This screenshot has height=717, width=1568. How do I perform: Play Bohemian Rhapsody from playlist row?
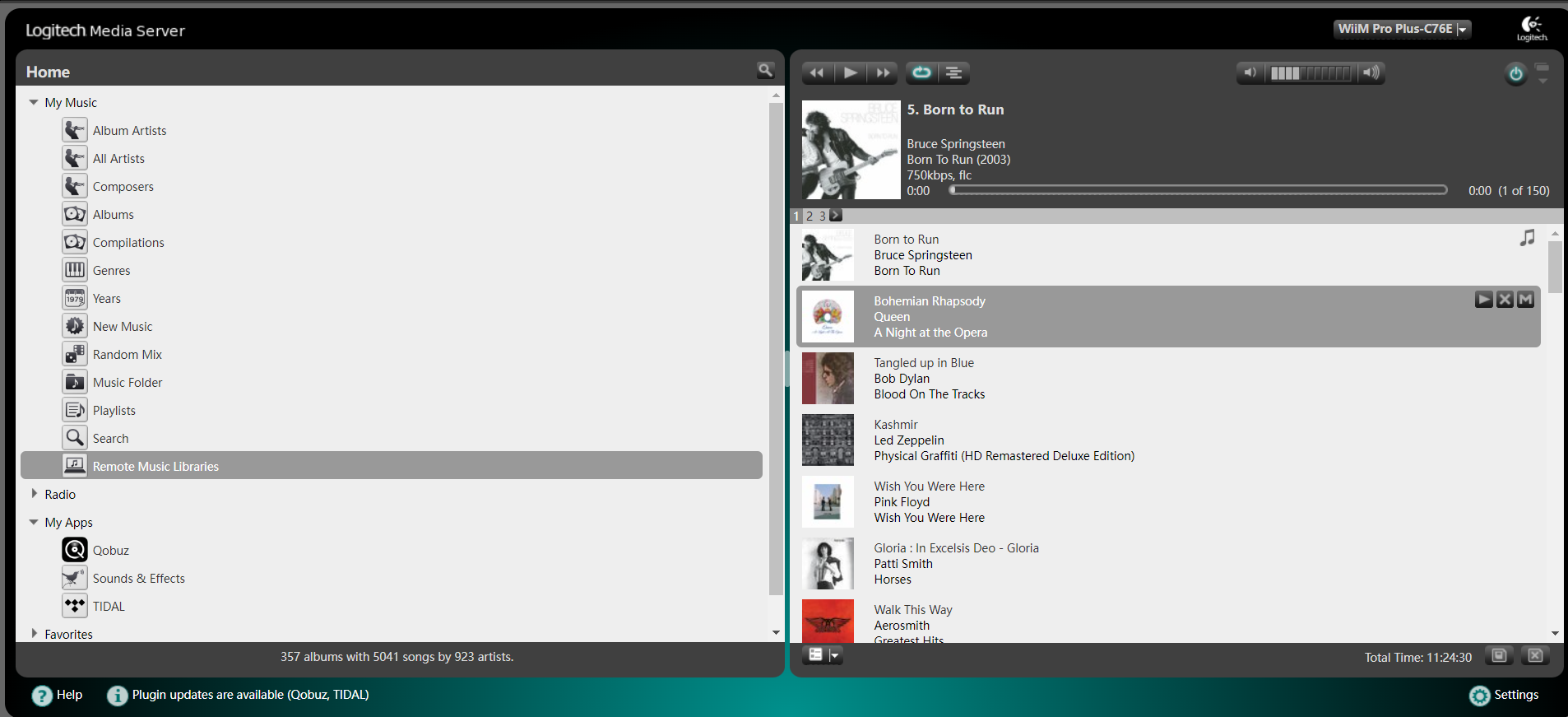pyautogui.click(x=1484, y=300)
